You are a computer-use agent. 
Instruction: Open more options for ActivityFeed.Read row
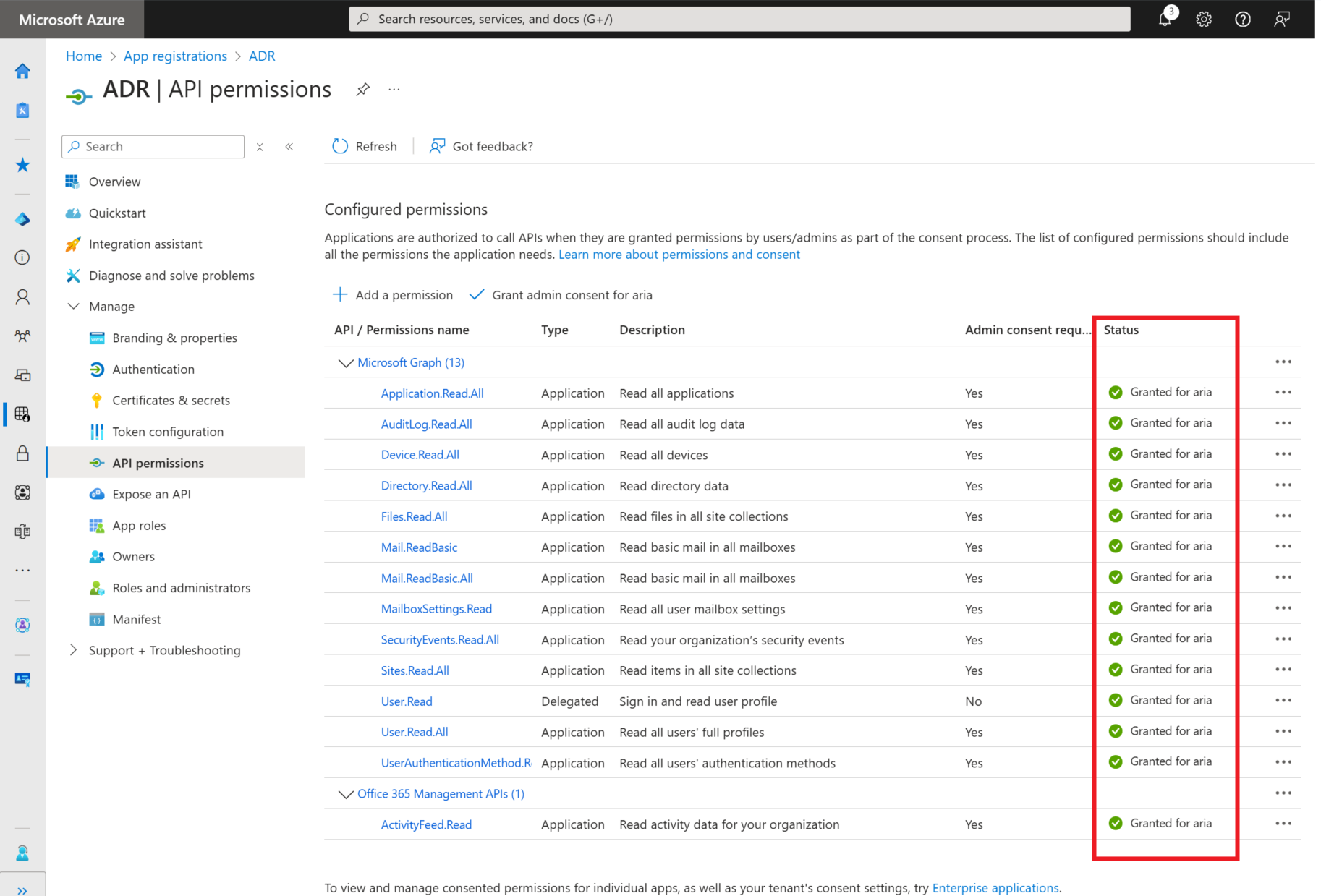[1283, 824]
